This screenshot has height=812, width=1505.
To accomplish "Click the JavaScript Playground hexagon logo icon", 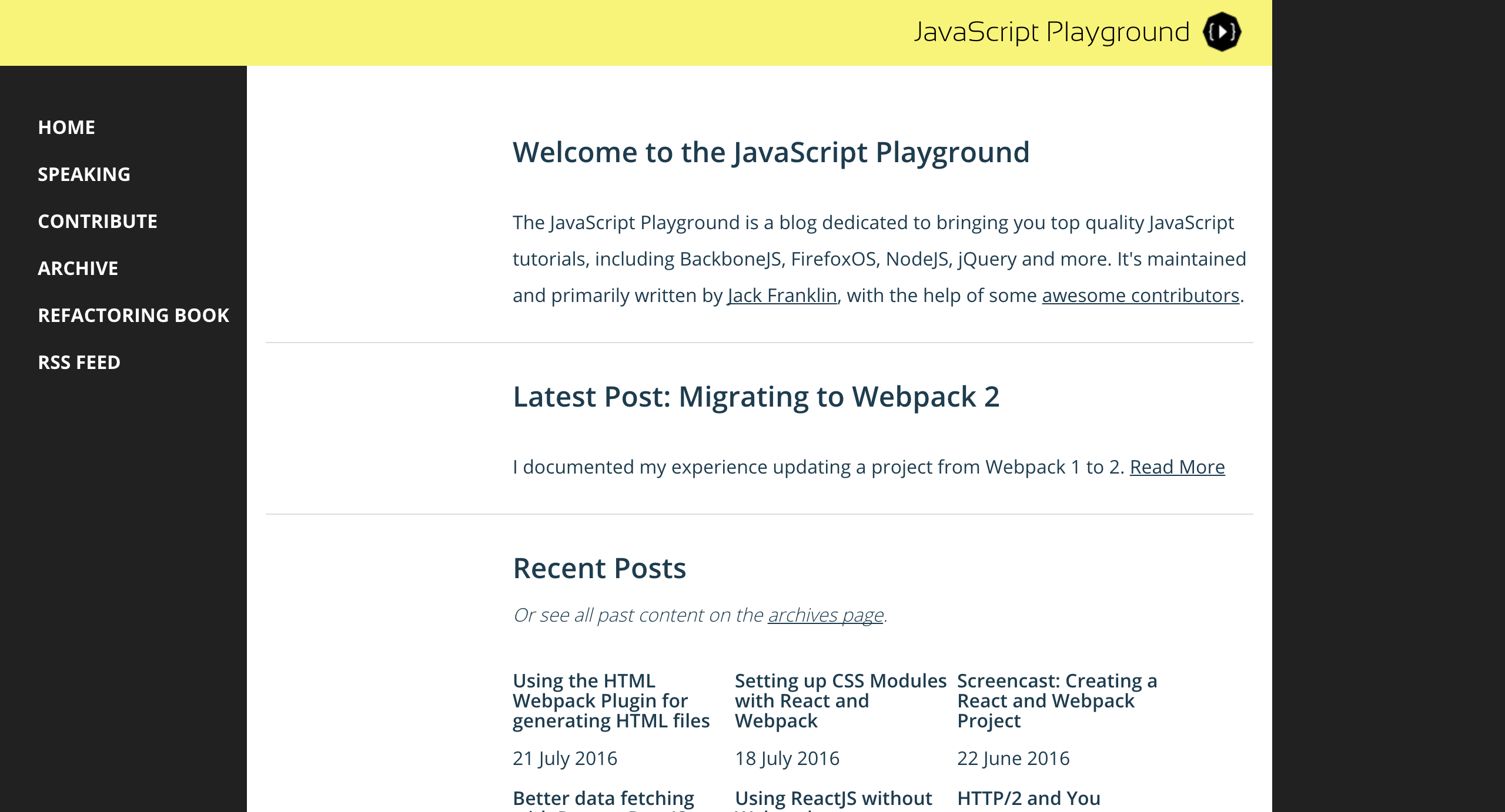I will point(1222,32).
